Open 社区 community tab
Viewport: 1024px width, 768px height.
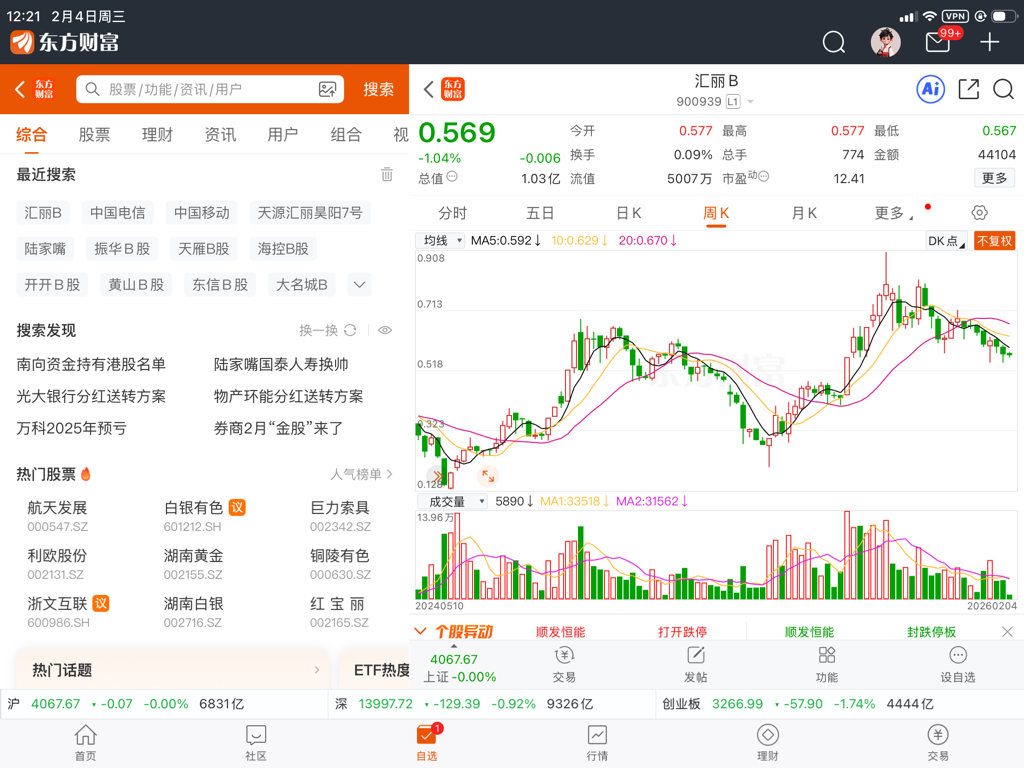coord(256,743)
